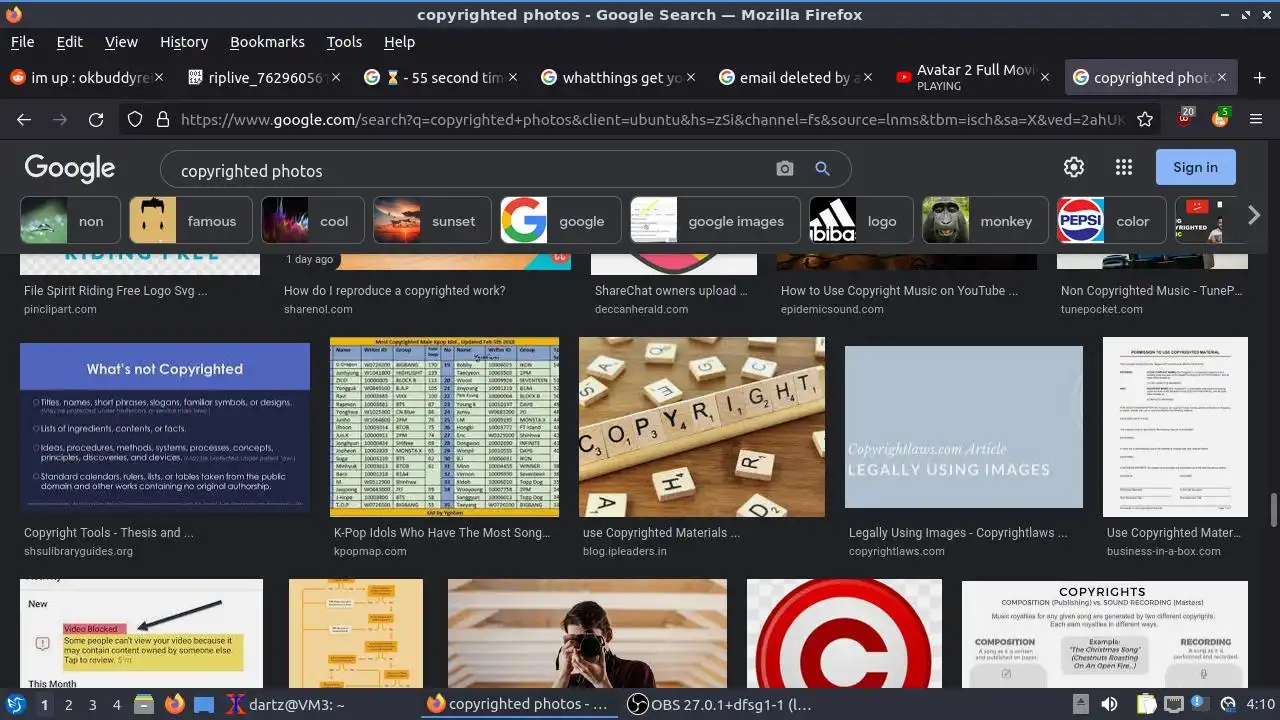Open the File menu
The height and width of the screenshot is (720, 1280).
pyautogui.click(x=22, y=42)
